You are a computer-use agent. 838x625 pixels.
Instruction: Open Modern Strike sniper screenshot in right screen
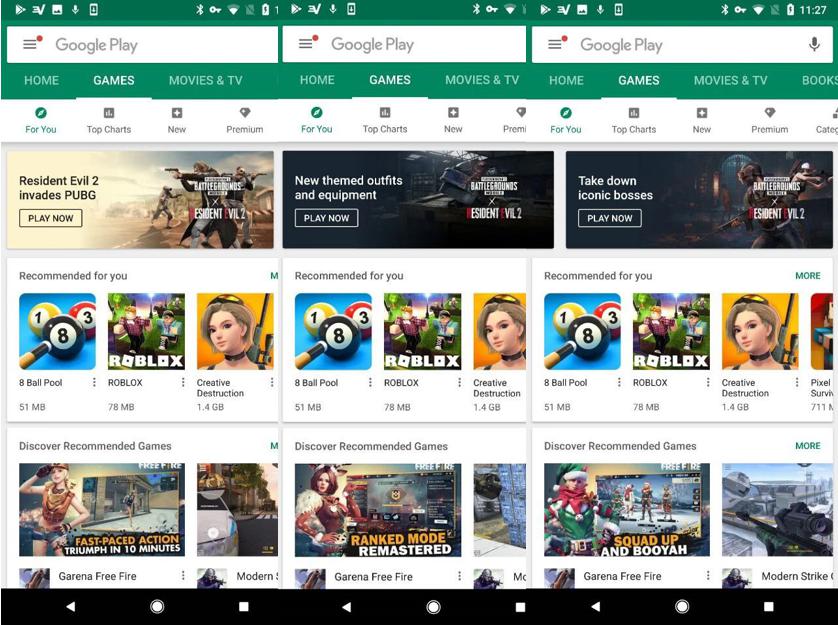pyautogui.click(x=777, y=510)
